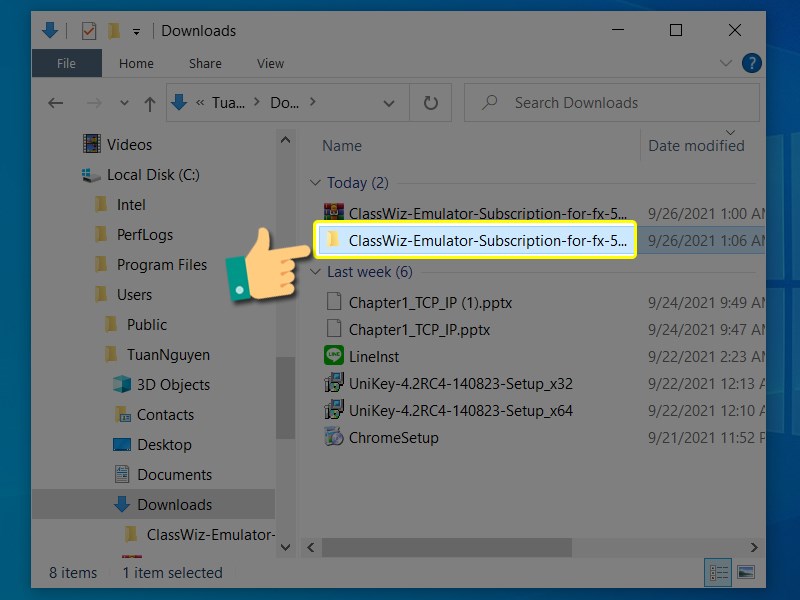Viewport: 800px width, 600px height.
Task: Select Documents in the navigation pane
Action: coord(174,475)
